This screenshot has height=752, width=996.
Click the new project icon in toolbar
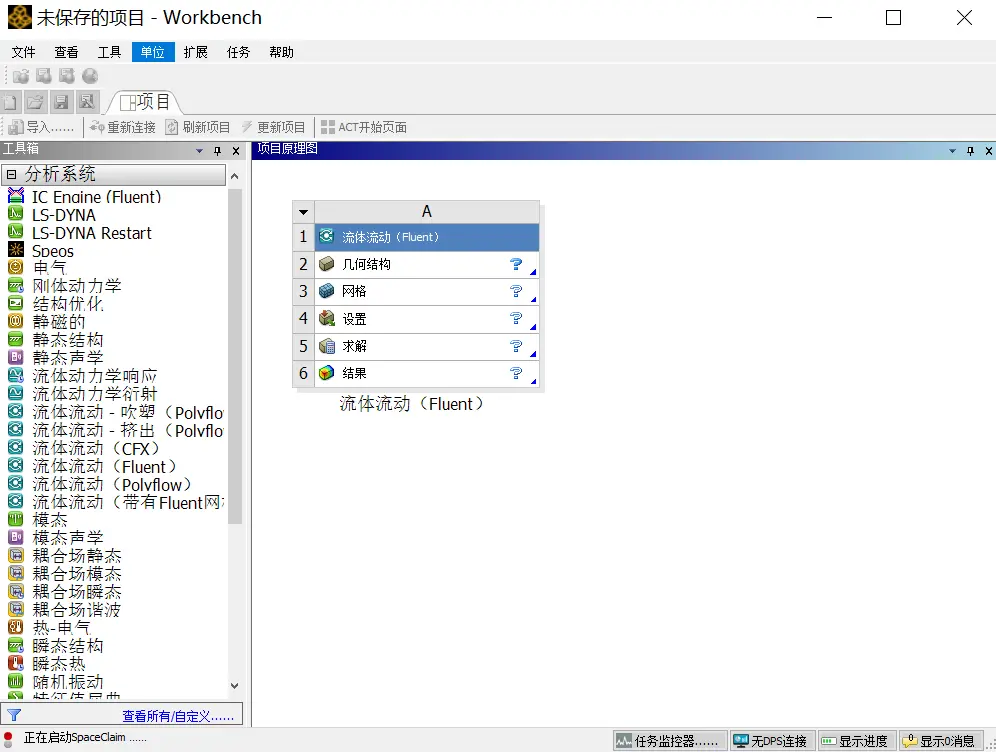pos(11,102)
